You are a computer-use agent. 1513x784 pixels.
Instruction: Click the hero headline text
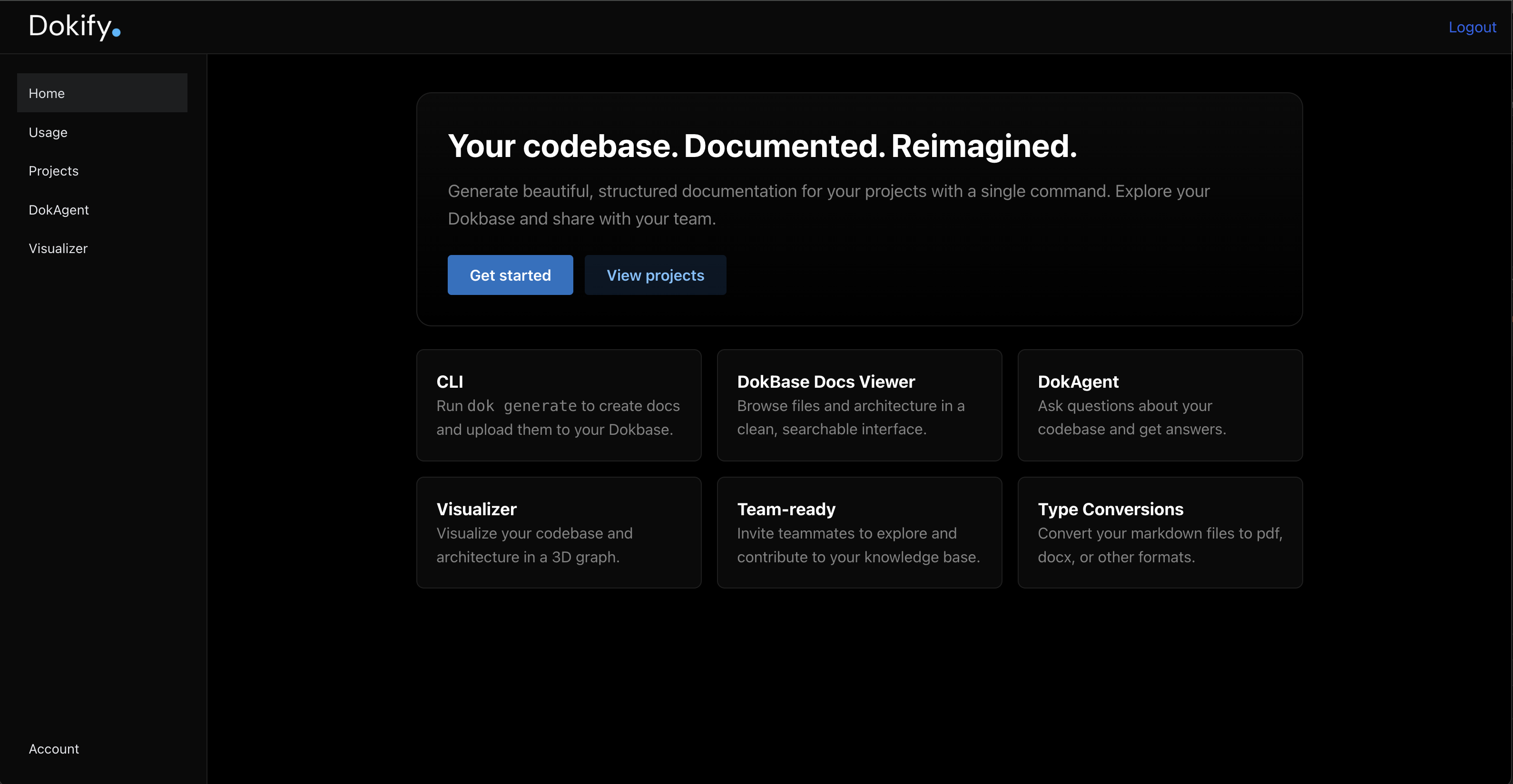point(762,146)
